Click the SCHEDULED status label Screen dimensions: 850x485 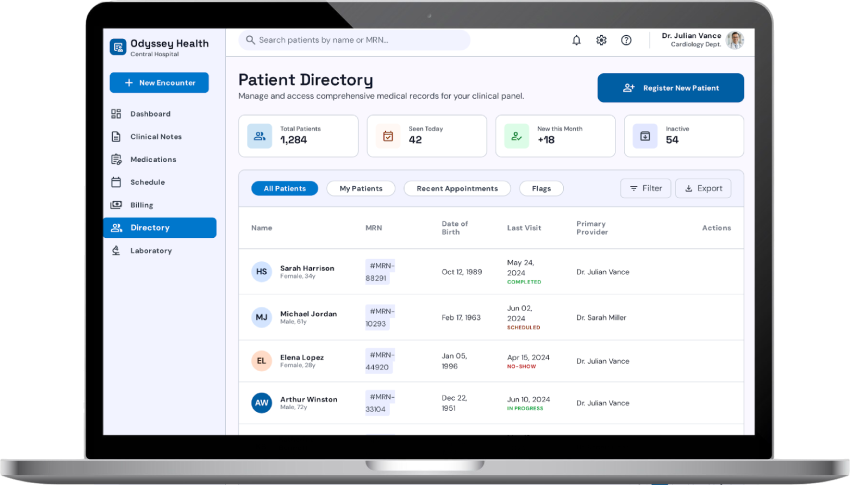pyautogui.click(x=524, y=328)
